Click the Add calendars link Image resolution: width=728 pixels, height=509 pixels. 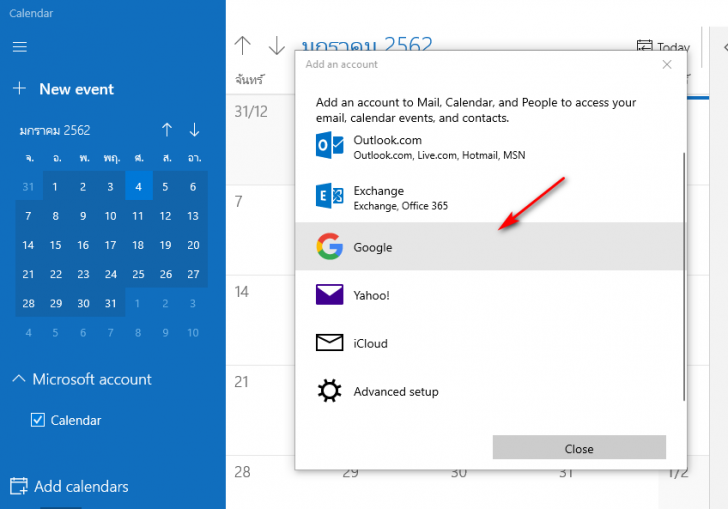coord(81,486)
